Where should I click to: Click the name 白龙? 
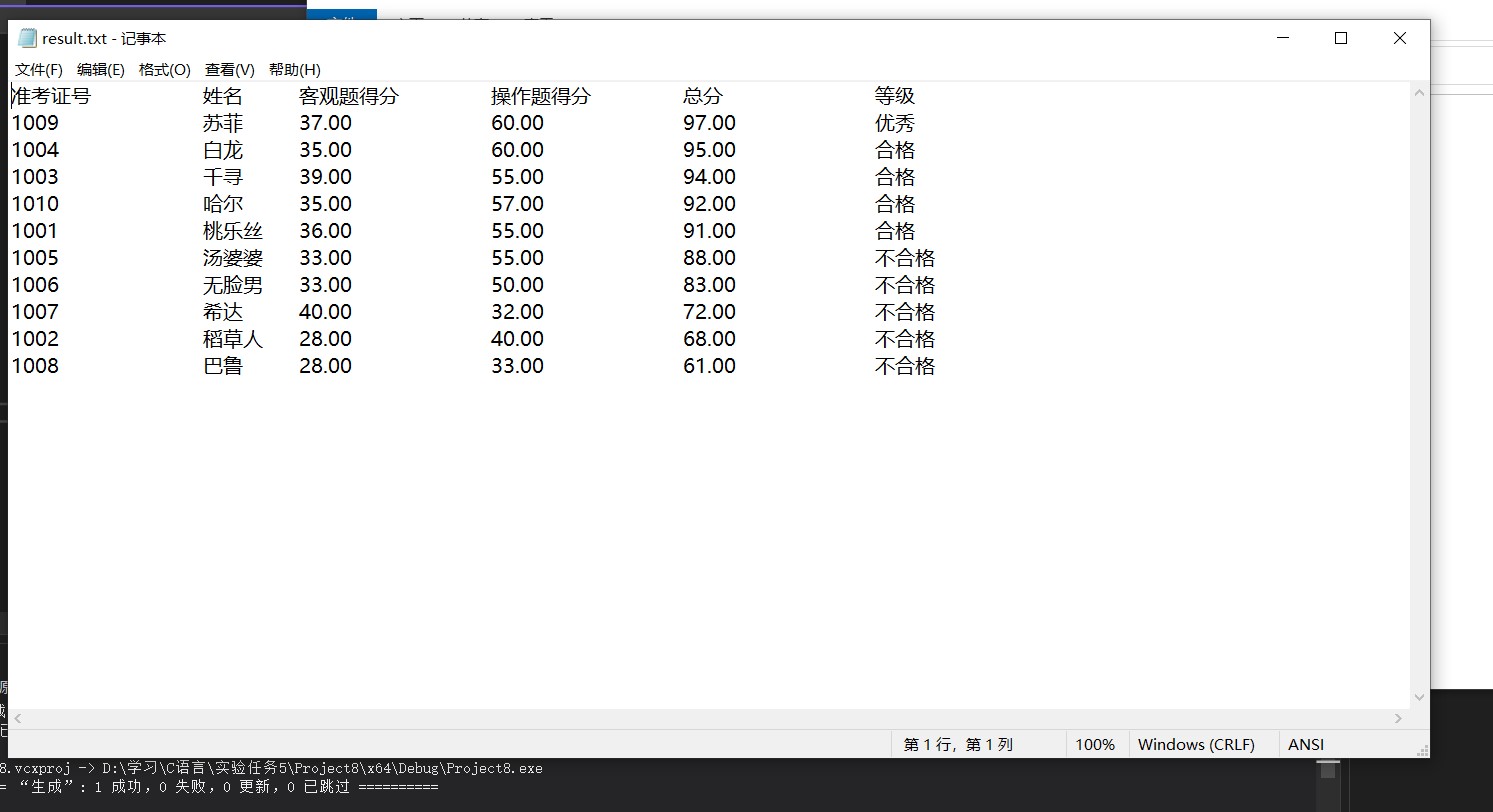point(223,150)
